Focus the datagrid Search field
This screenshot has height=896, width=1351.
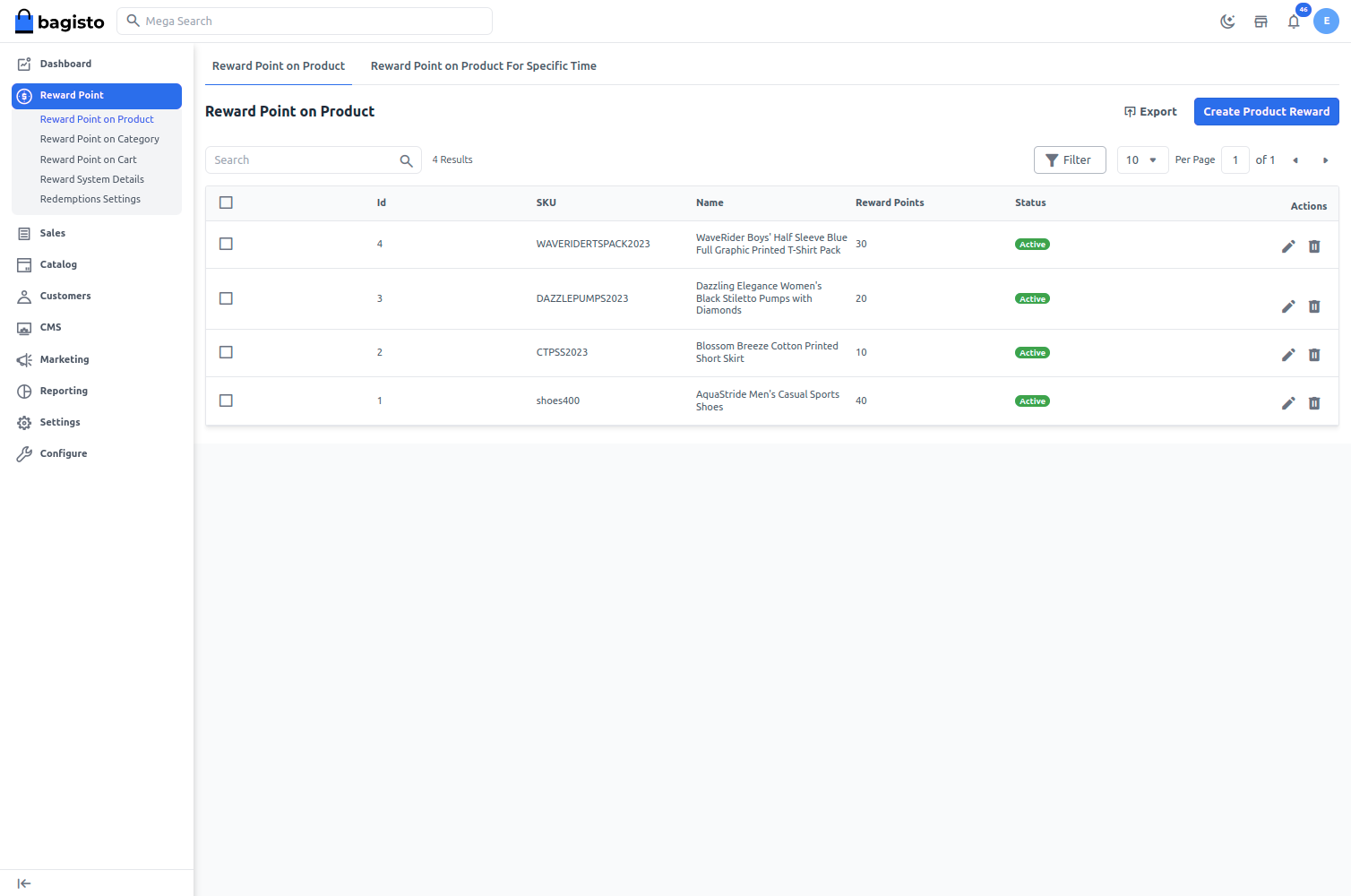coord(314,159)
